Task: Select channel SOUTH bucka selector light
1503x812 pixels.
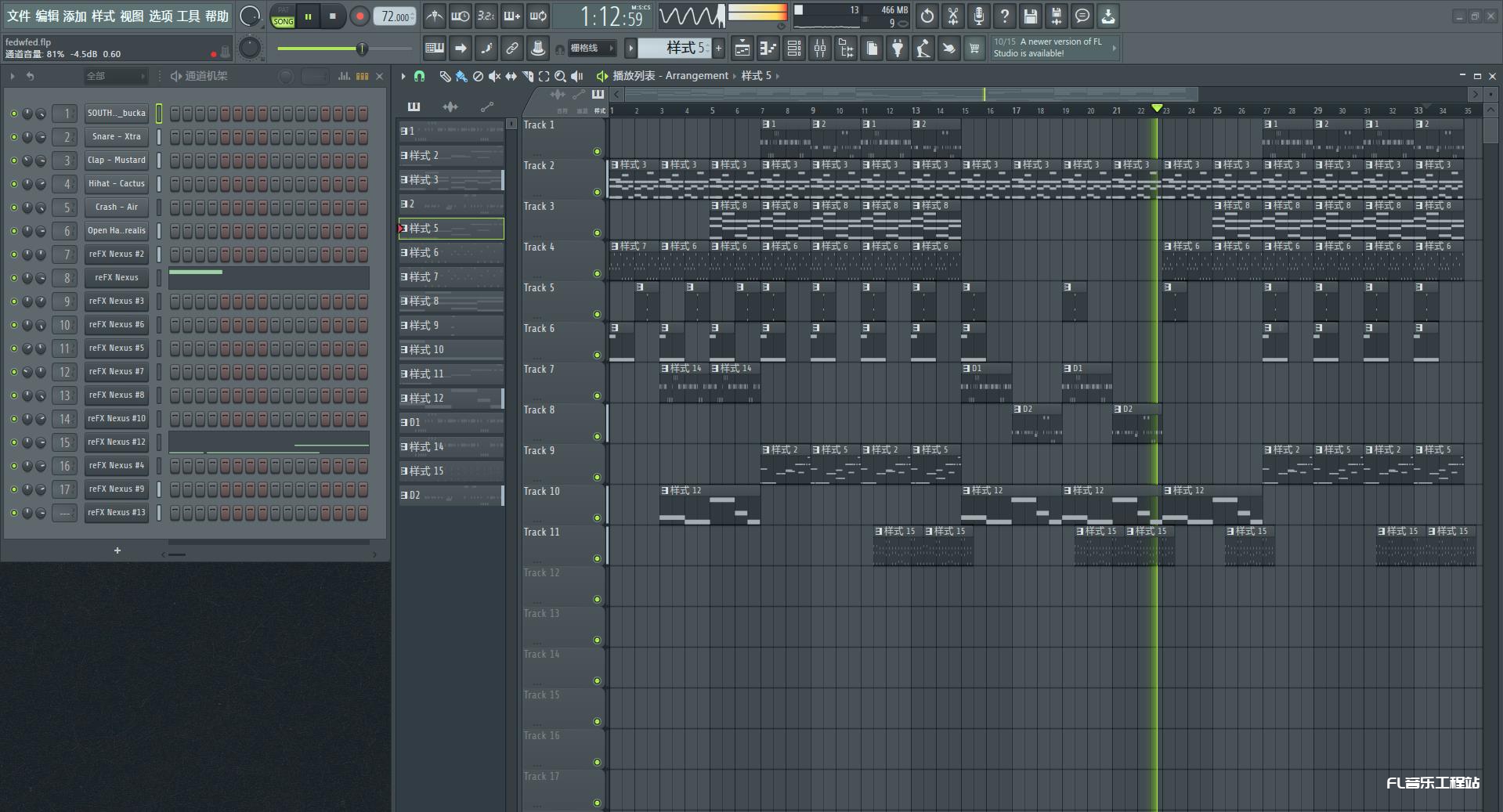Action: click(159, 114)
